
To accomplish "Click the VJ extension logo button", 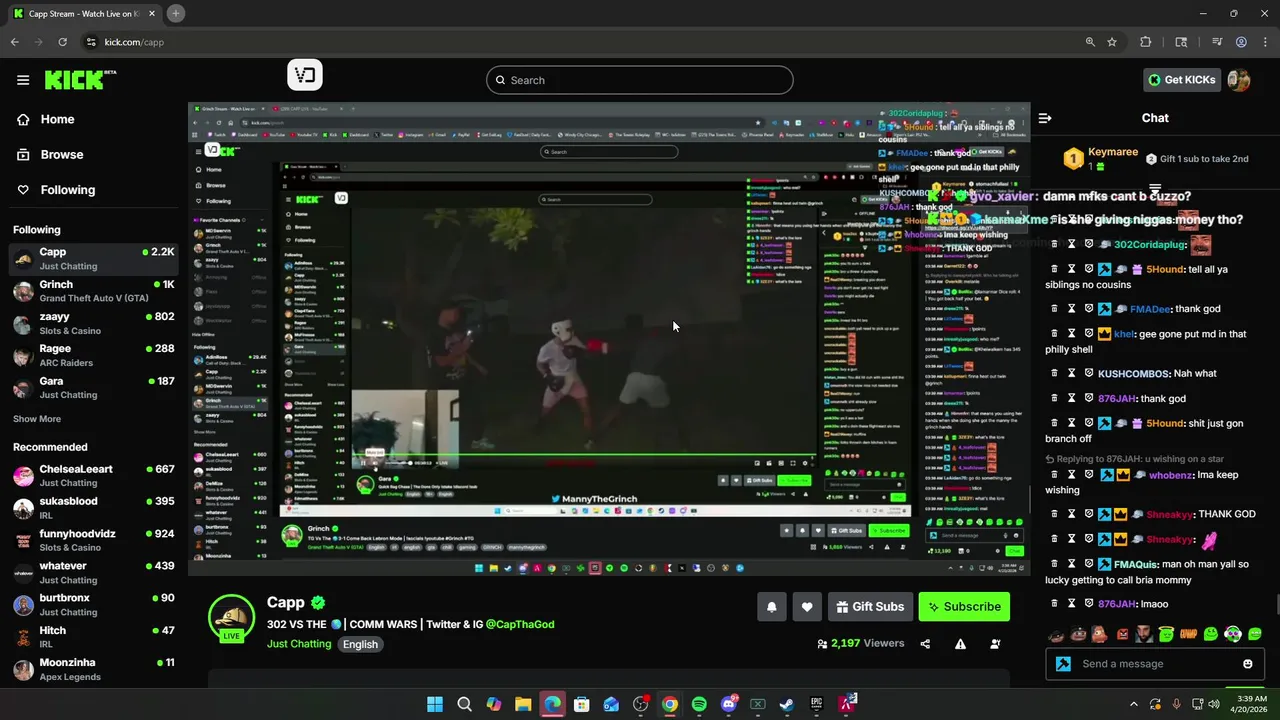I will click(305, 75).
